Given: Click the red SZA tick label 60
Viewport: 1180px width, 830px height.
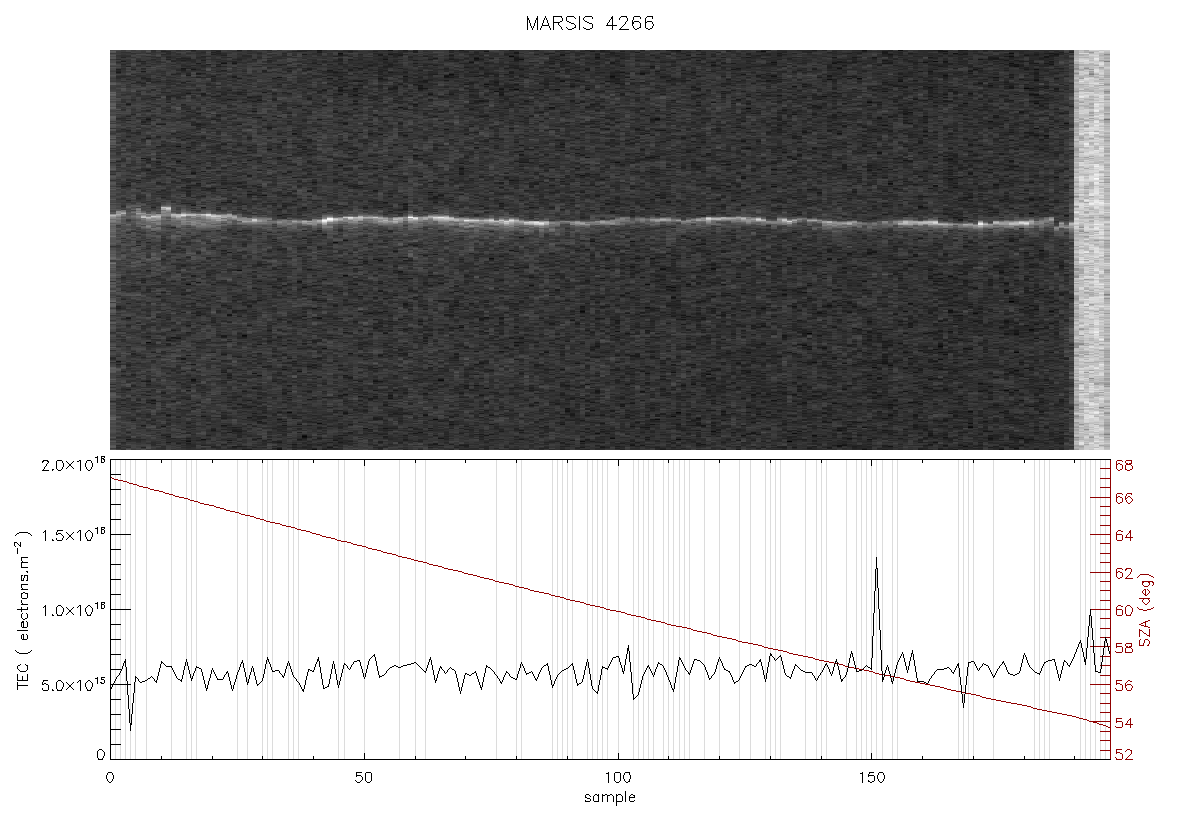Looking at the screenshot, I should tap(1124, 610).
